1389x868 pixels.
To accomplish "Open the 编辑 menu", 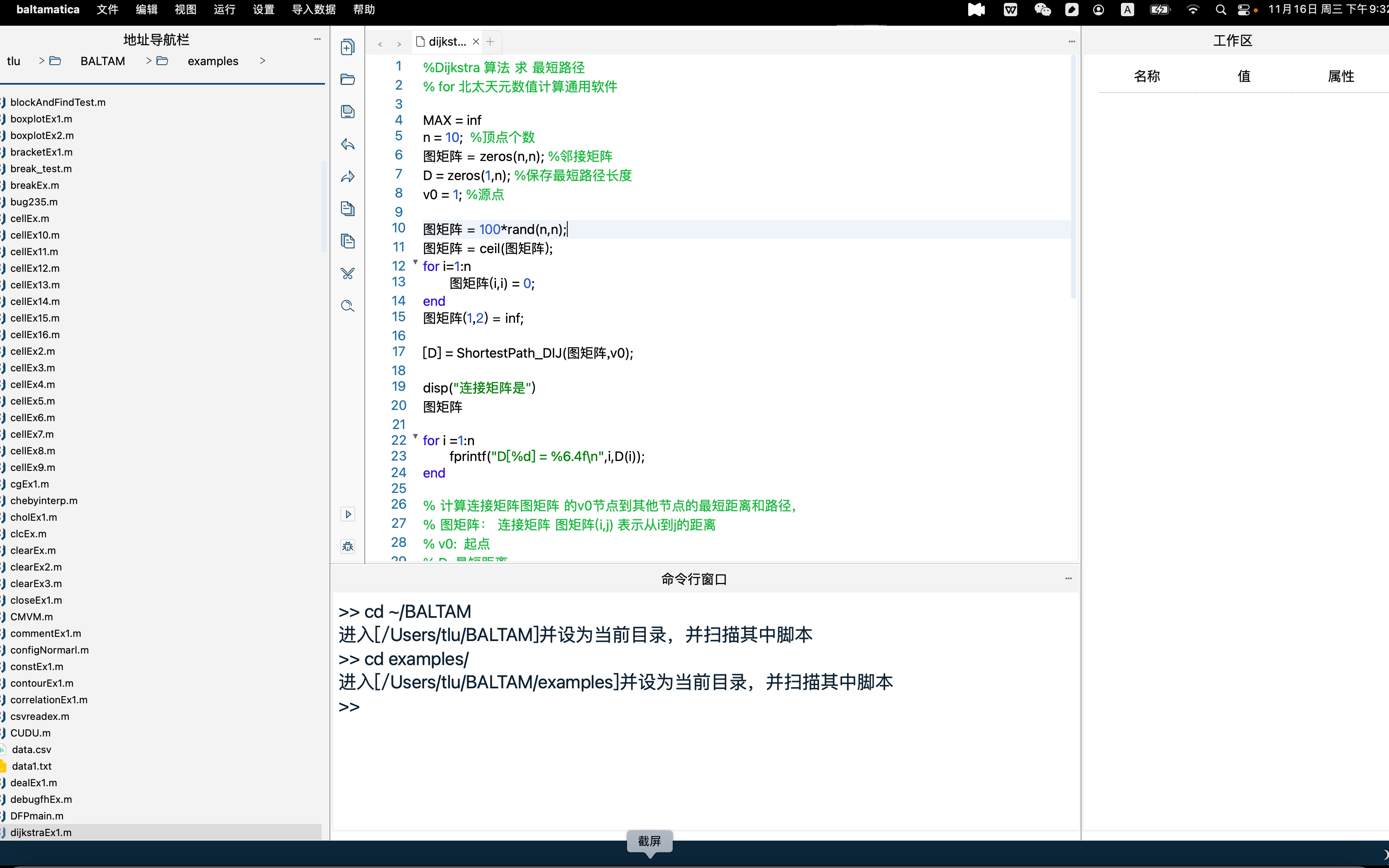I will pos(146,9).
